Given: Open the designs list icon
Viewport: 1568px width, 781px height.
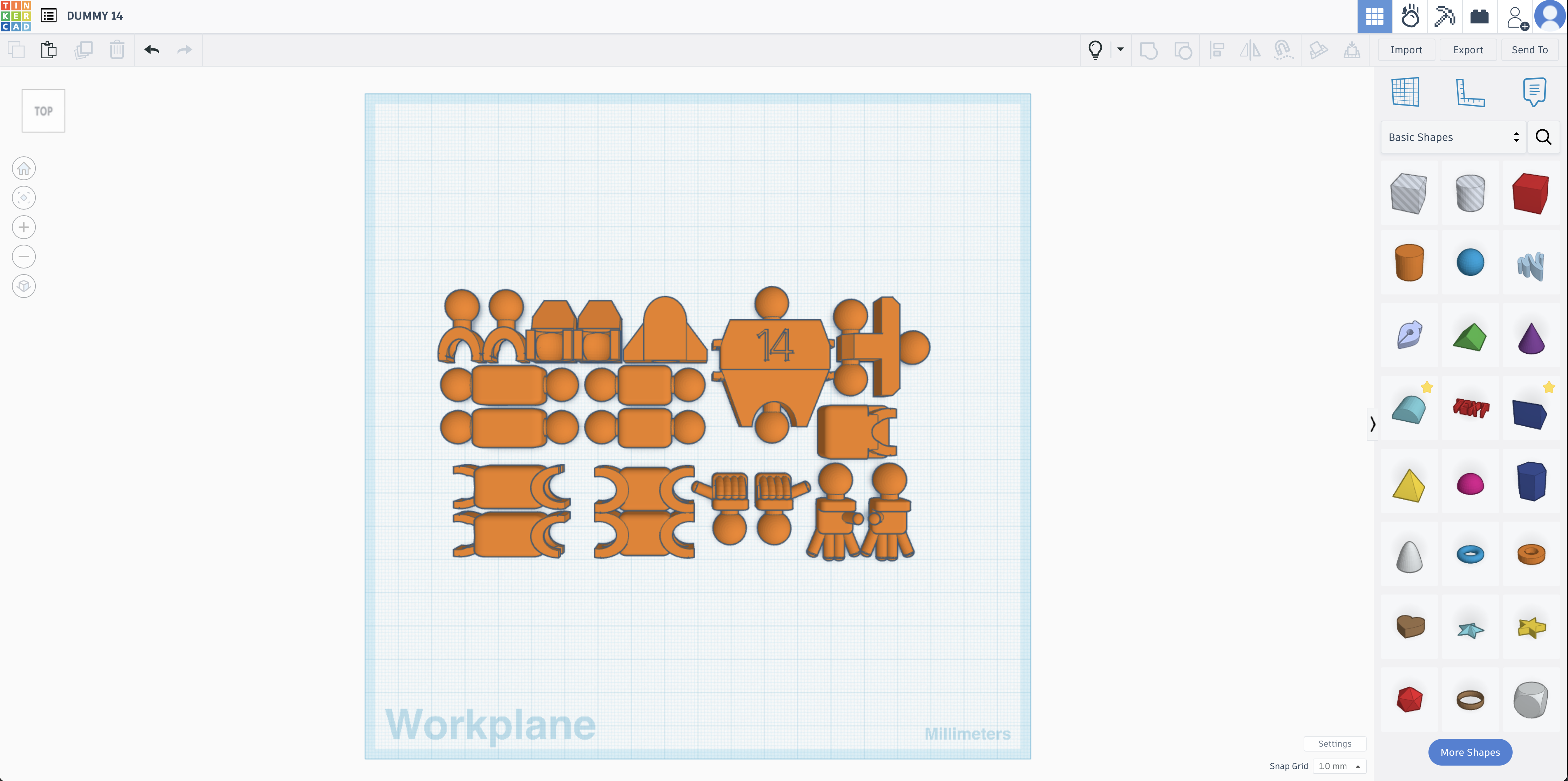Looking at the screenshot, I should tap(49, 15).
